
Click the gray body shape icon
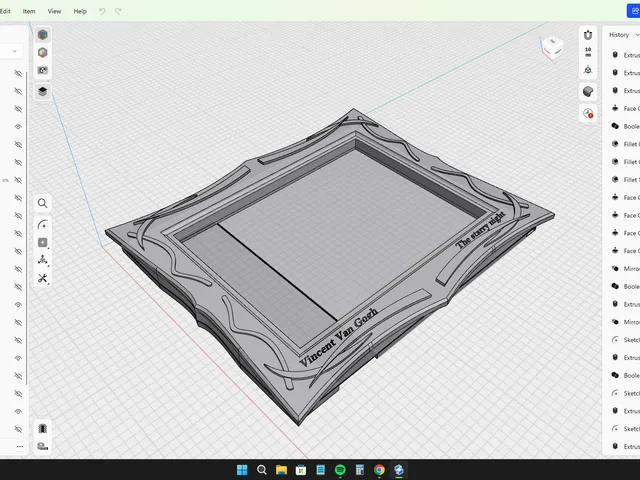(x=588, y=91)
